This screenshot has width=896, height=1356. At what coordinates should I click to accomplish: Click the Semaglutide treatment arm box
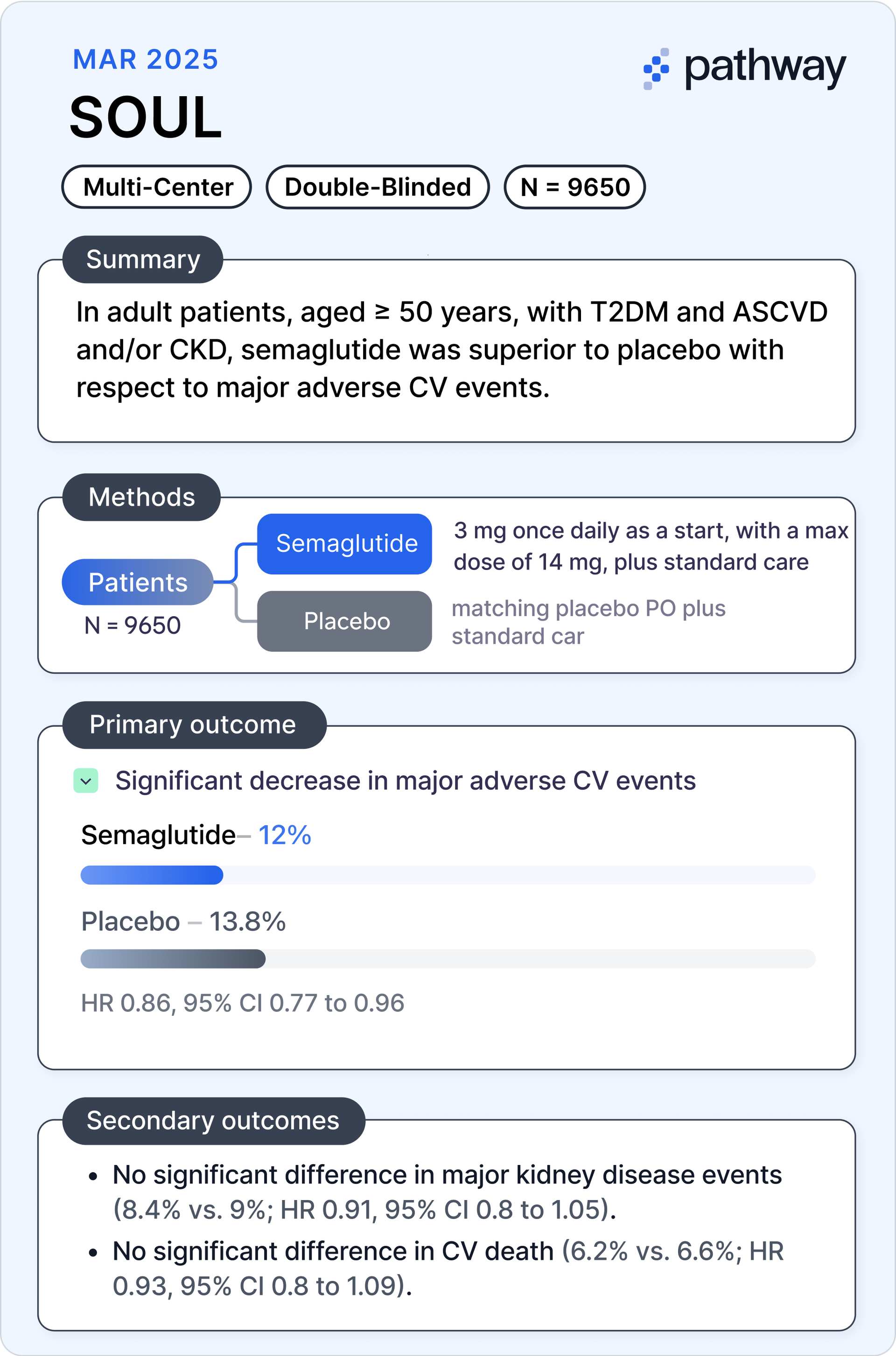click(x=344, y=543)
